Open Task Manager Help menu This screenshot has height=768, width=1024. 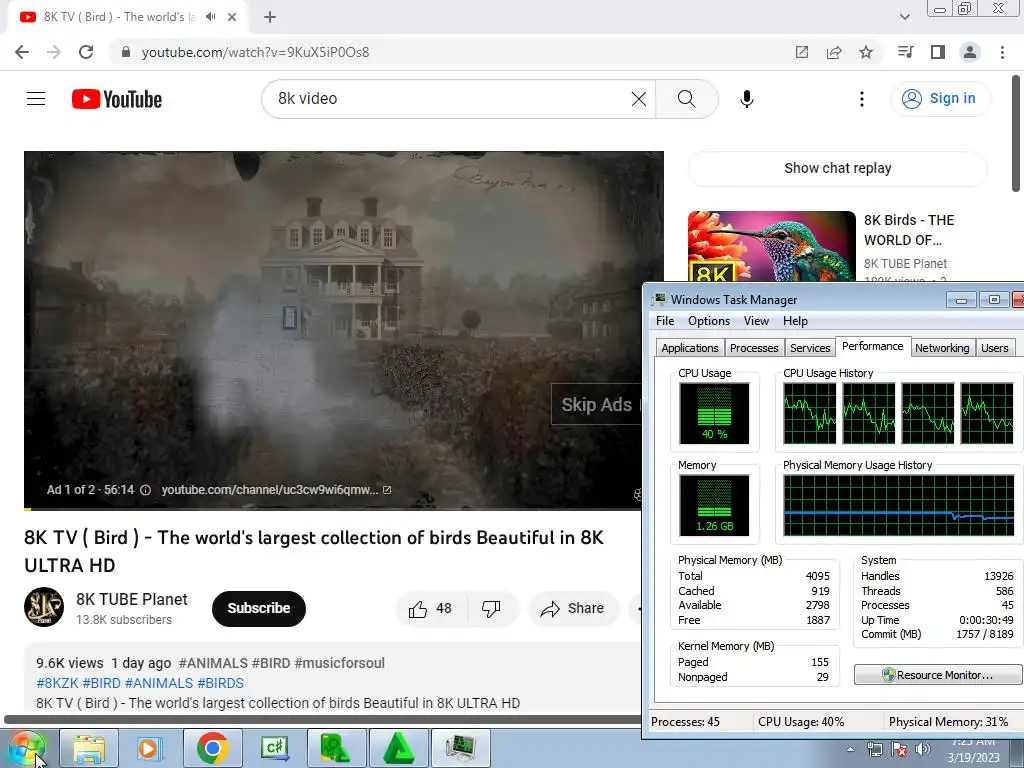[x=795, y=321]
